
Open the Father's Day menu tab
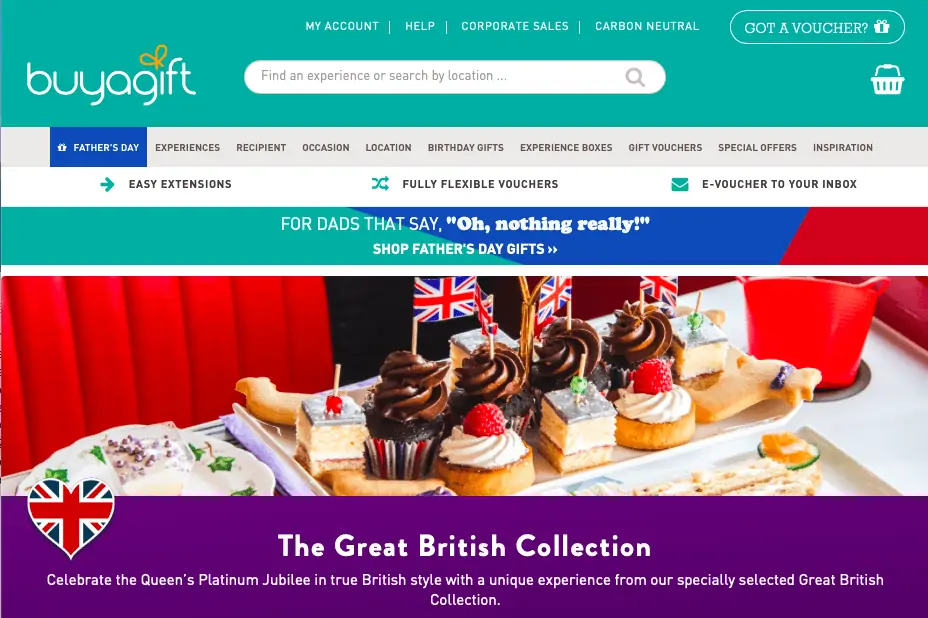coord(98,147)
